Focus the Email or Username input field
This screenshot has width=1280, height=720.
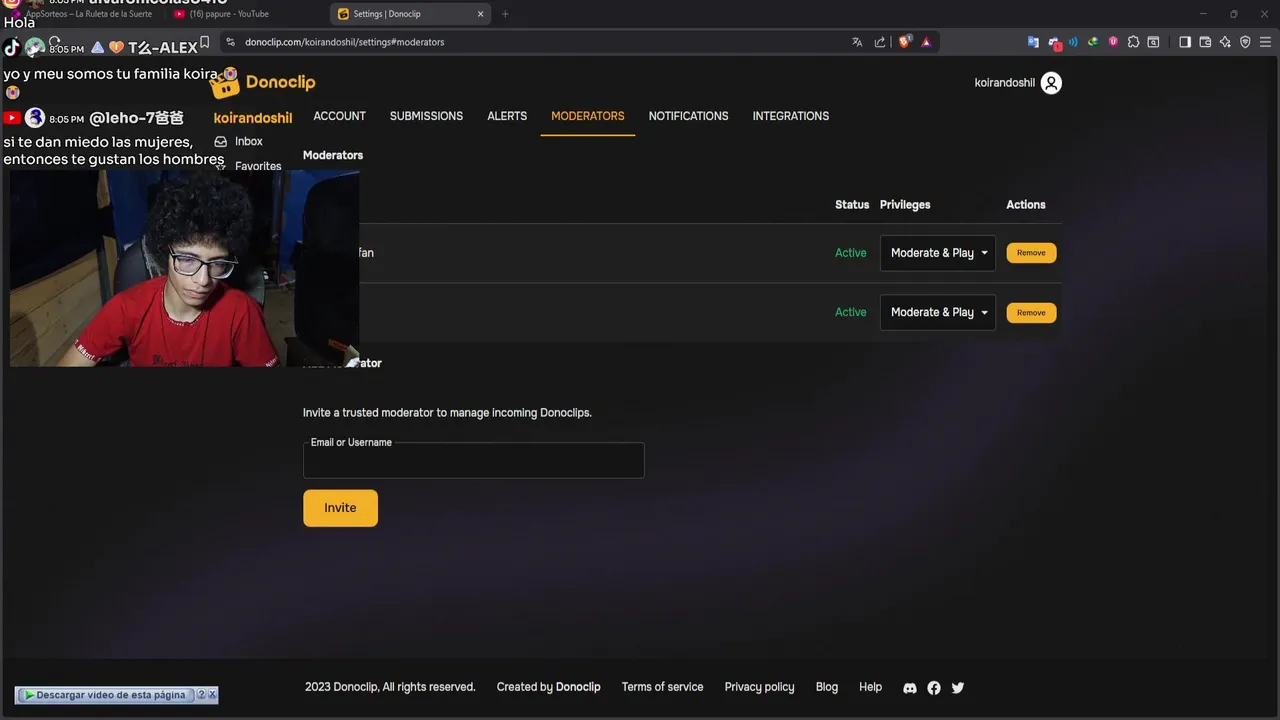(x=474, y=460)
